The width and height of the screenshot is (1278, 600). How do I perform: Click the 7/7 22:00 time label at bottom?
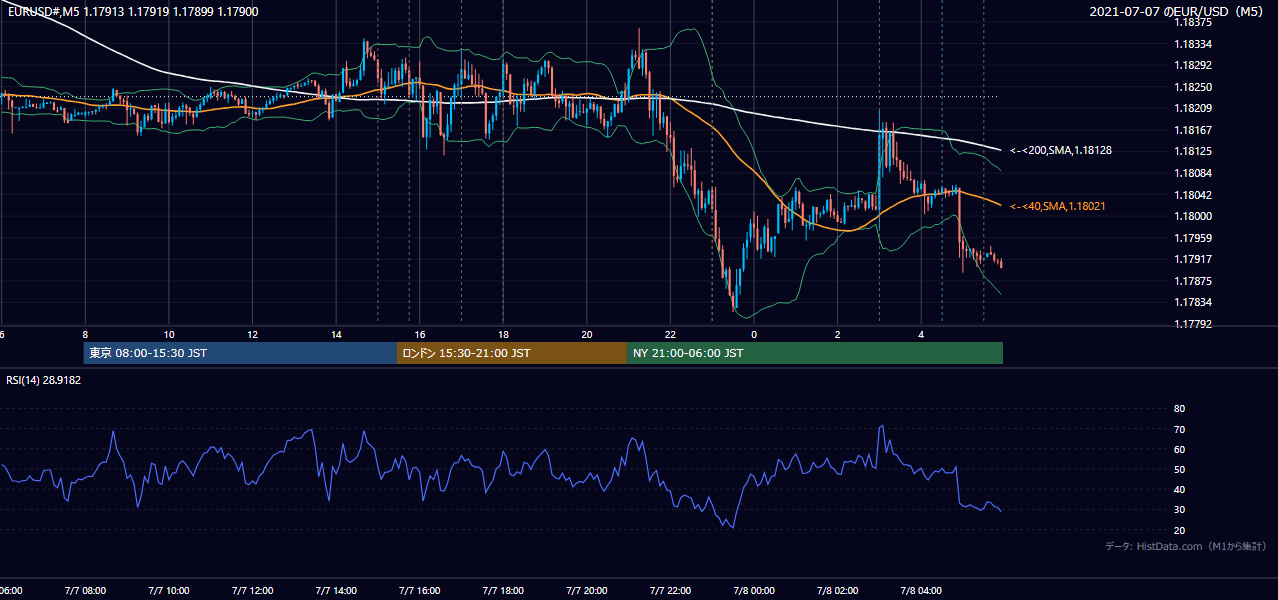click(x=671, y=591)
